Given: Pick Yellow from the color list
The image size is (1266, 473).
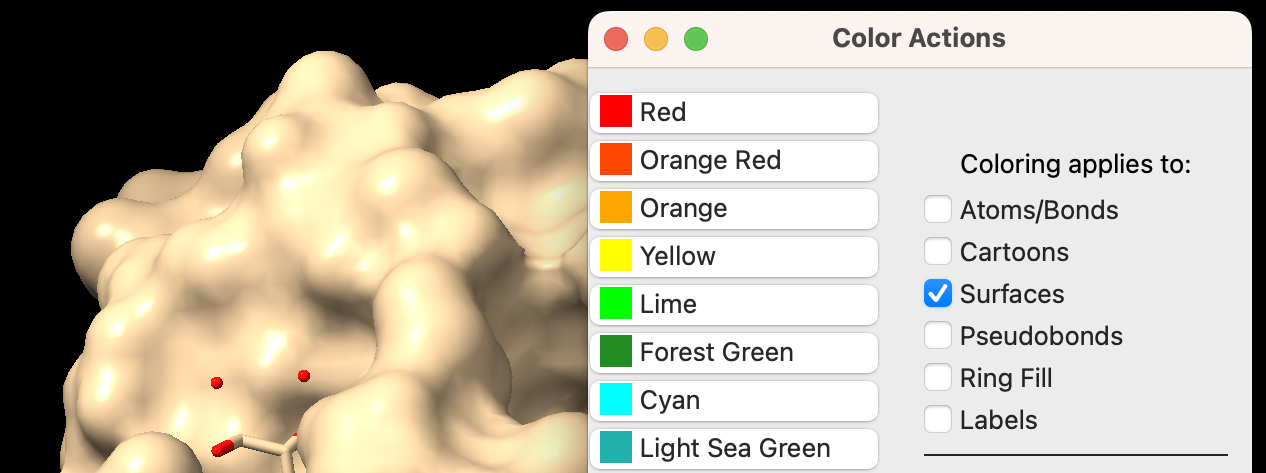Looking at the screenshot, I should [733, 256].
